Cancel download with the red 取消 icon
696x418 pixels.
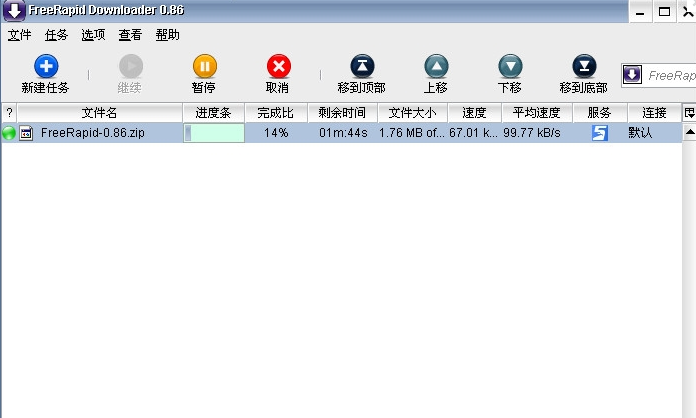point(279,67)
